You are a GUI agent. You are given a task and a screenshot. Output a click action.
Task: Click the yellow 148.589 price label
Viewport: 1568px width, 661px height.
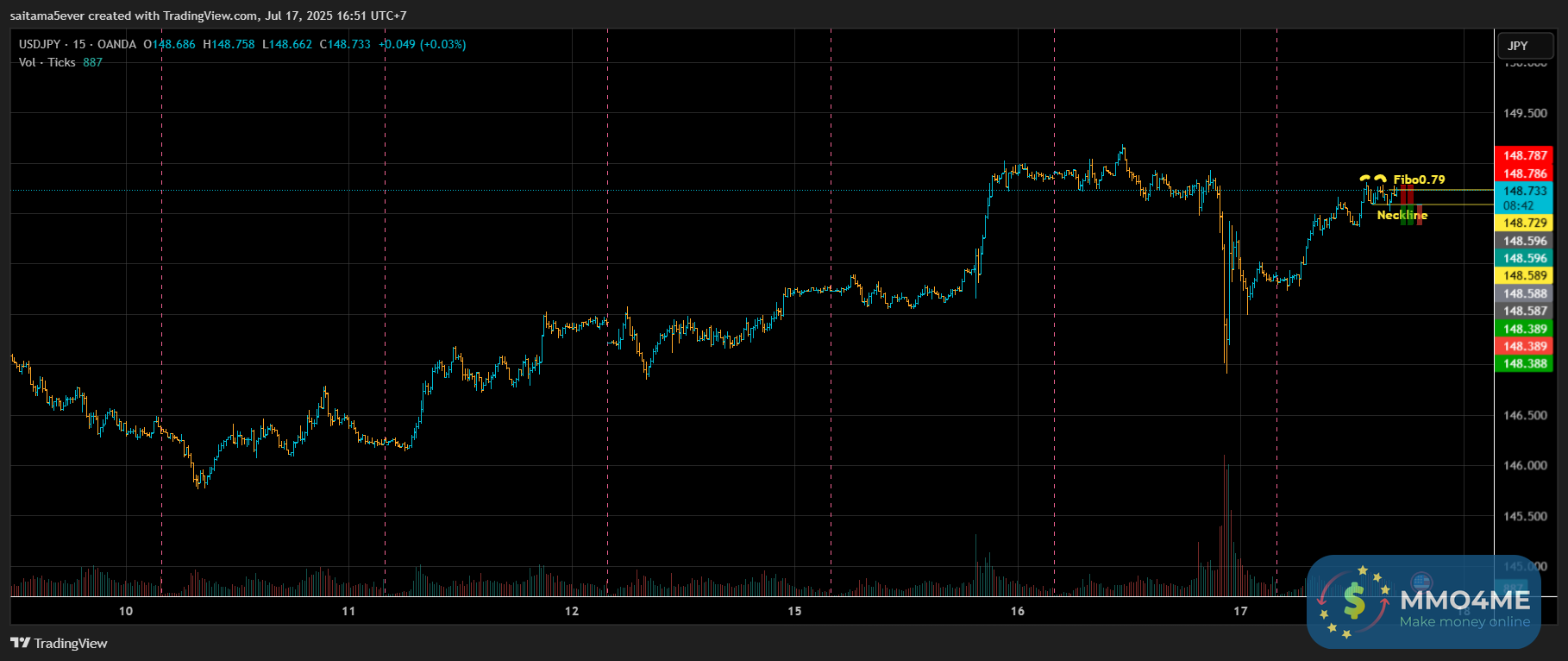coord(1525,275)
